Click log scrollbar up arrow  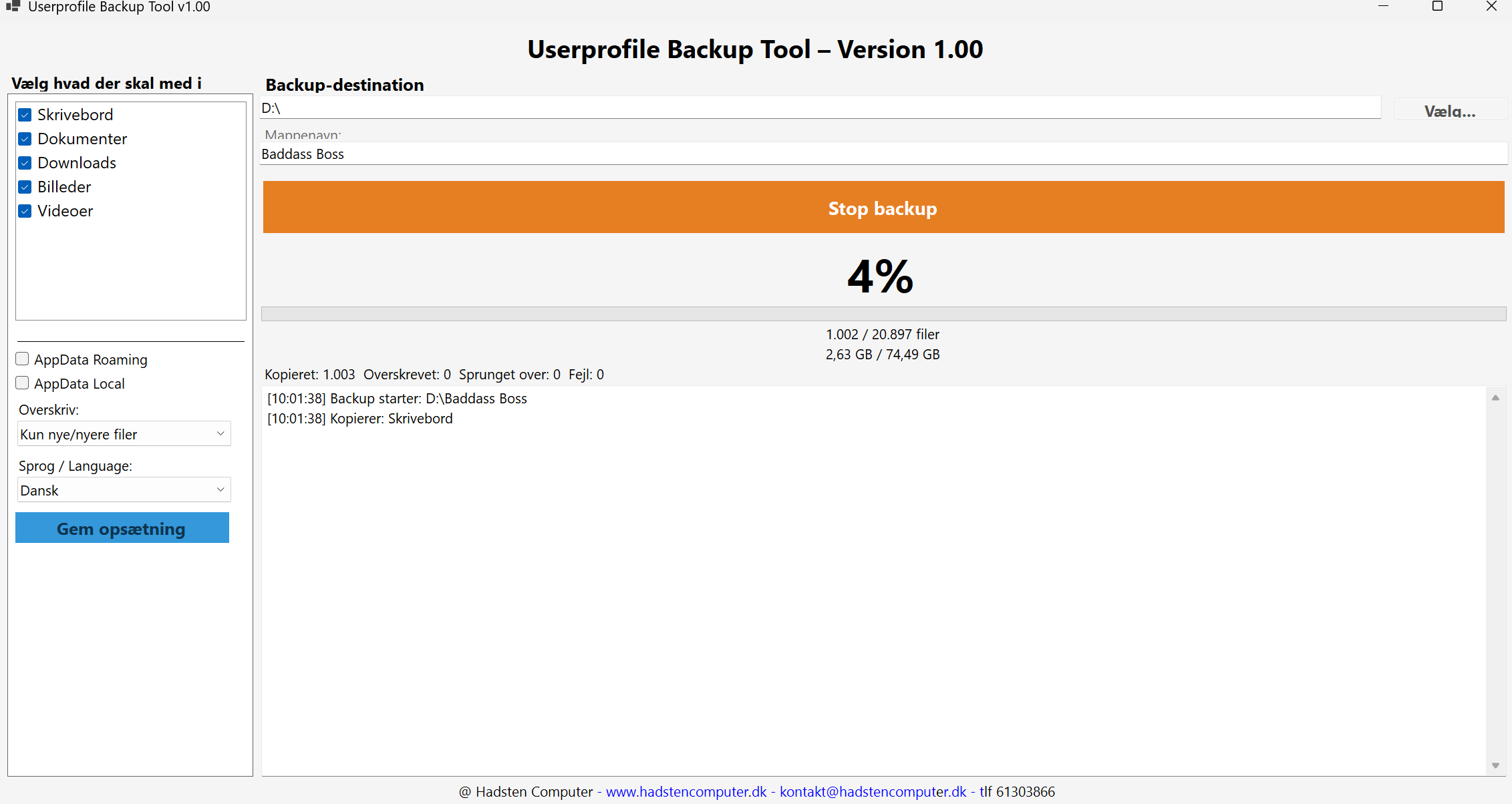pos(1495,398)
